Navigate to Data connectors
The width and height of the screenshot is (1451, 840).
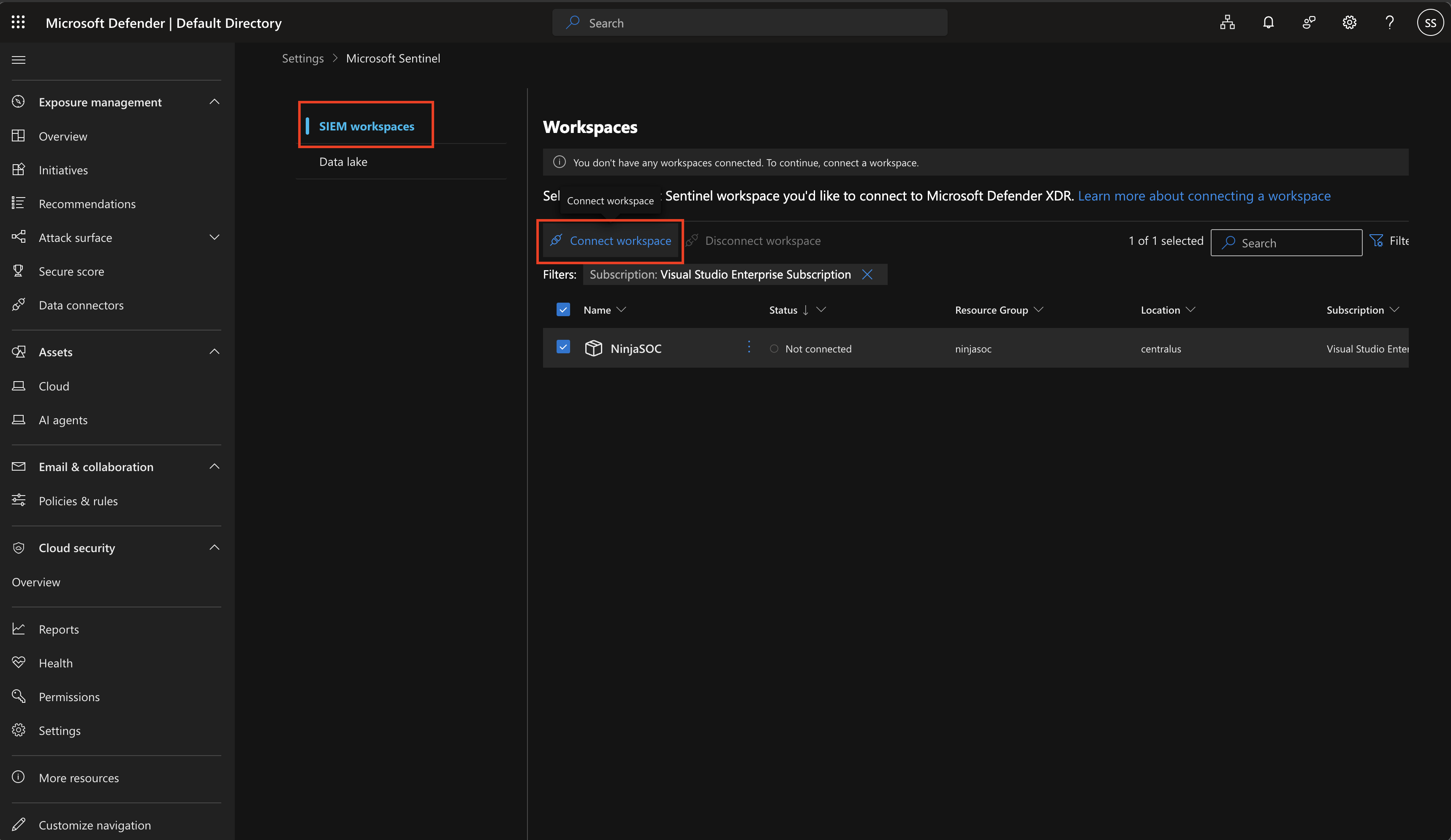coord(81,305)
